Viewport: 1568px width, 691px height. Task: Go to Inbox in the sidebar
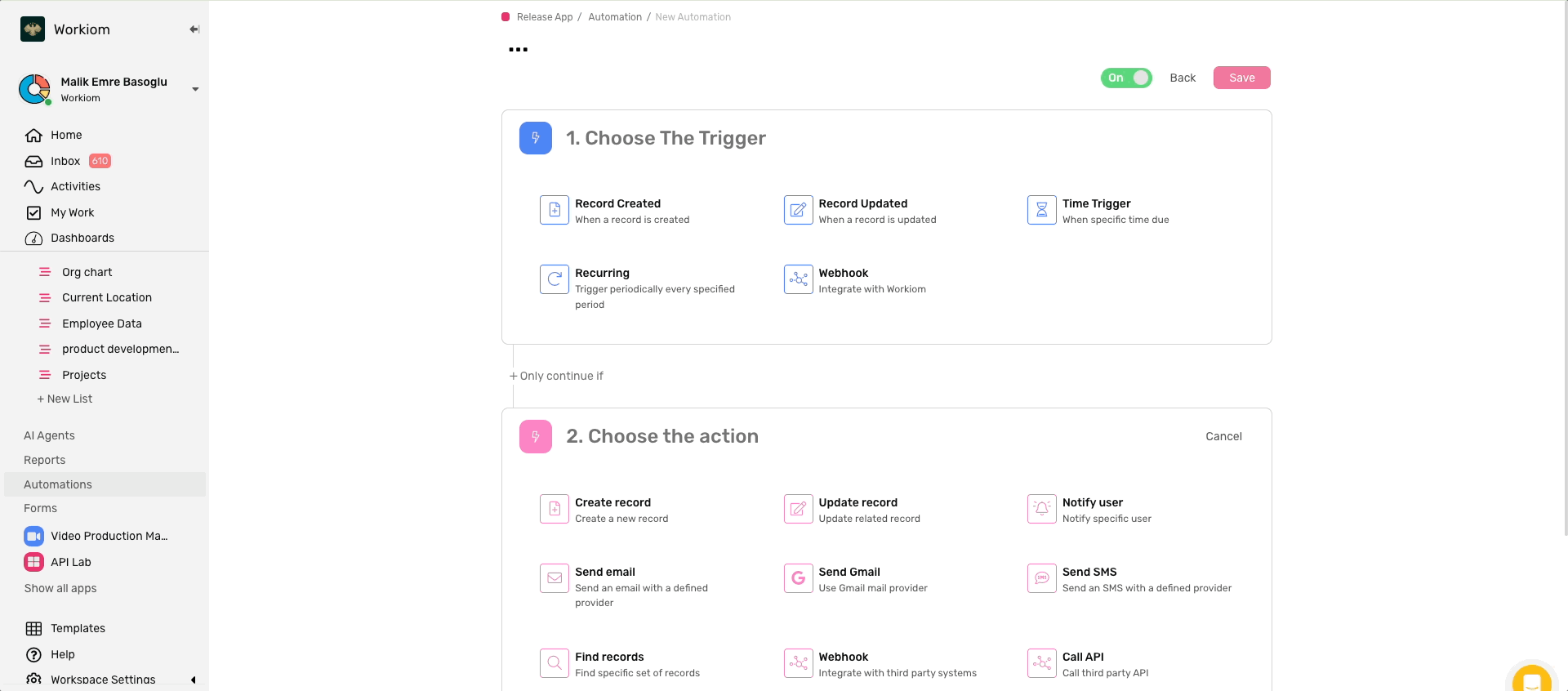[65, 161]
